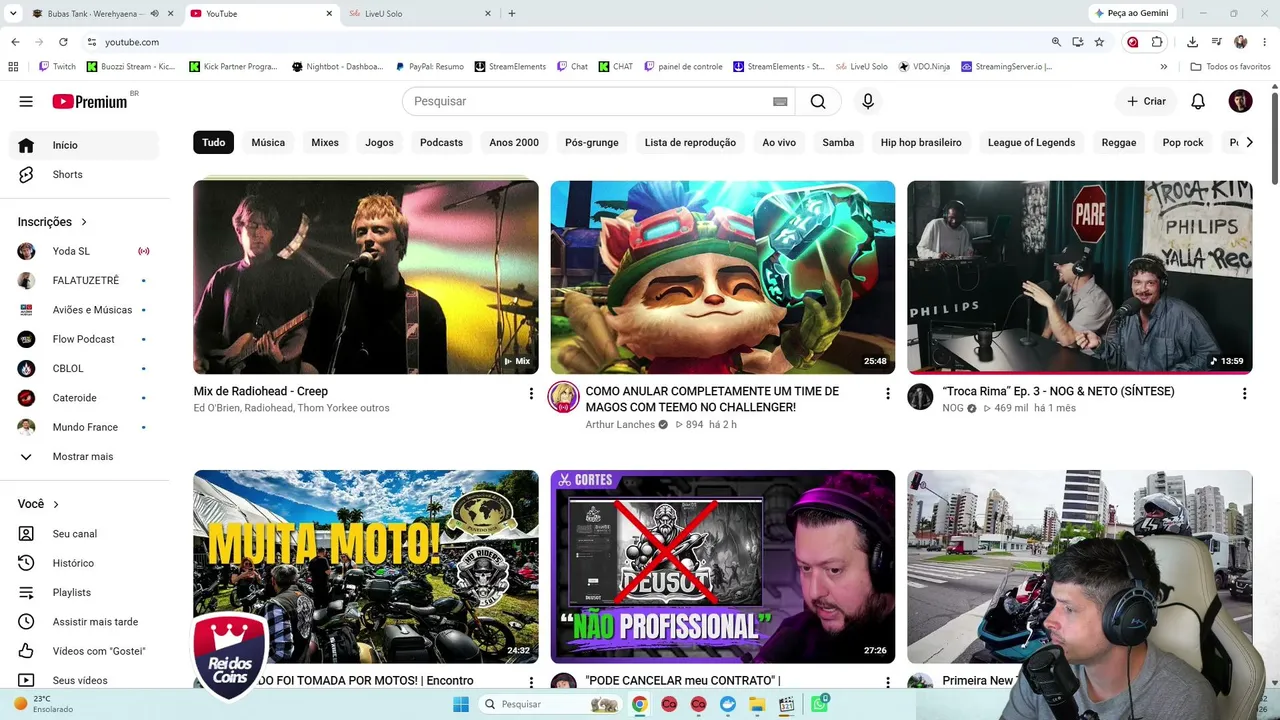This screenshot has width=1280, height=720.
Task: Open the Arthur Lanches channel link
Action: (x=620, y=425)
